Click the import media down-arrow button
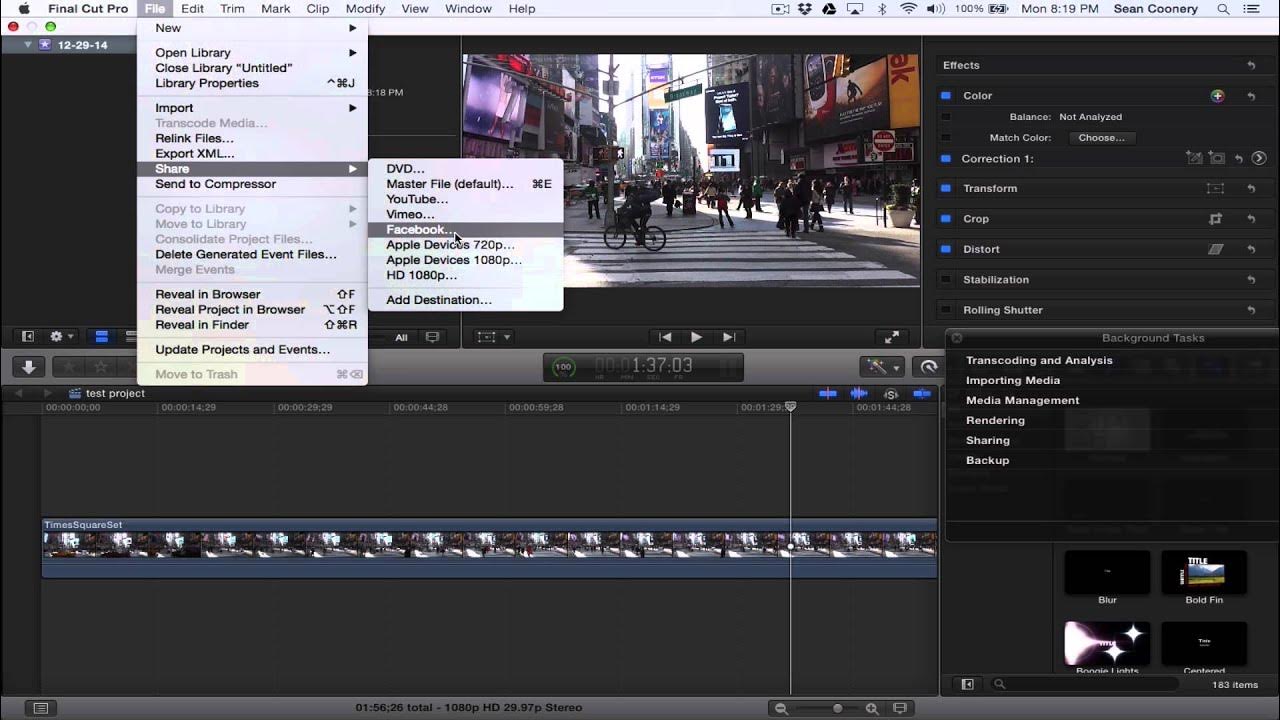The width and height of the screenshot is (1280, 720). (28, 367)
